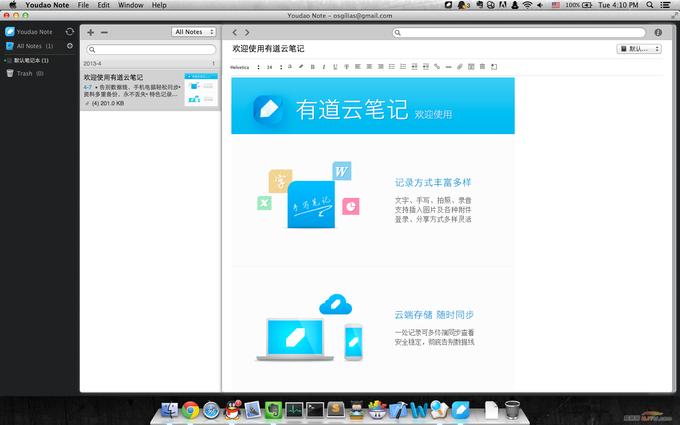This screenshot has height=425, width=680.
Task: Click the 有道云笔记 banner image
Action: [x=373, y=105]
